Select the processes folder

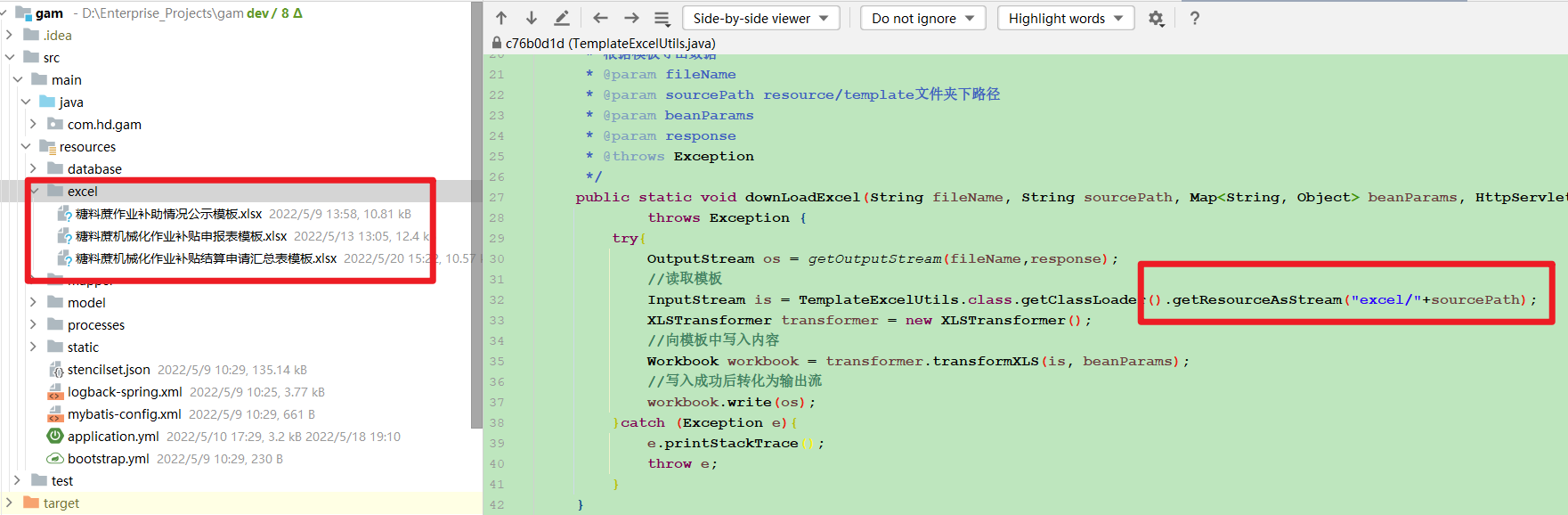[96, 325]
